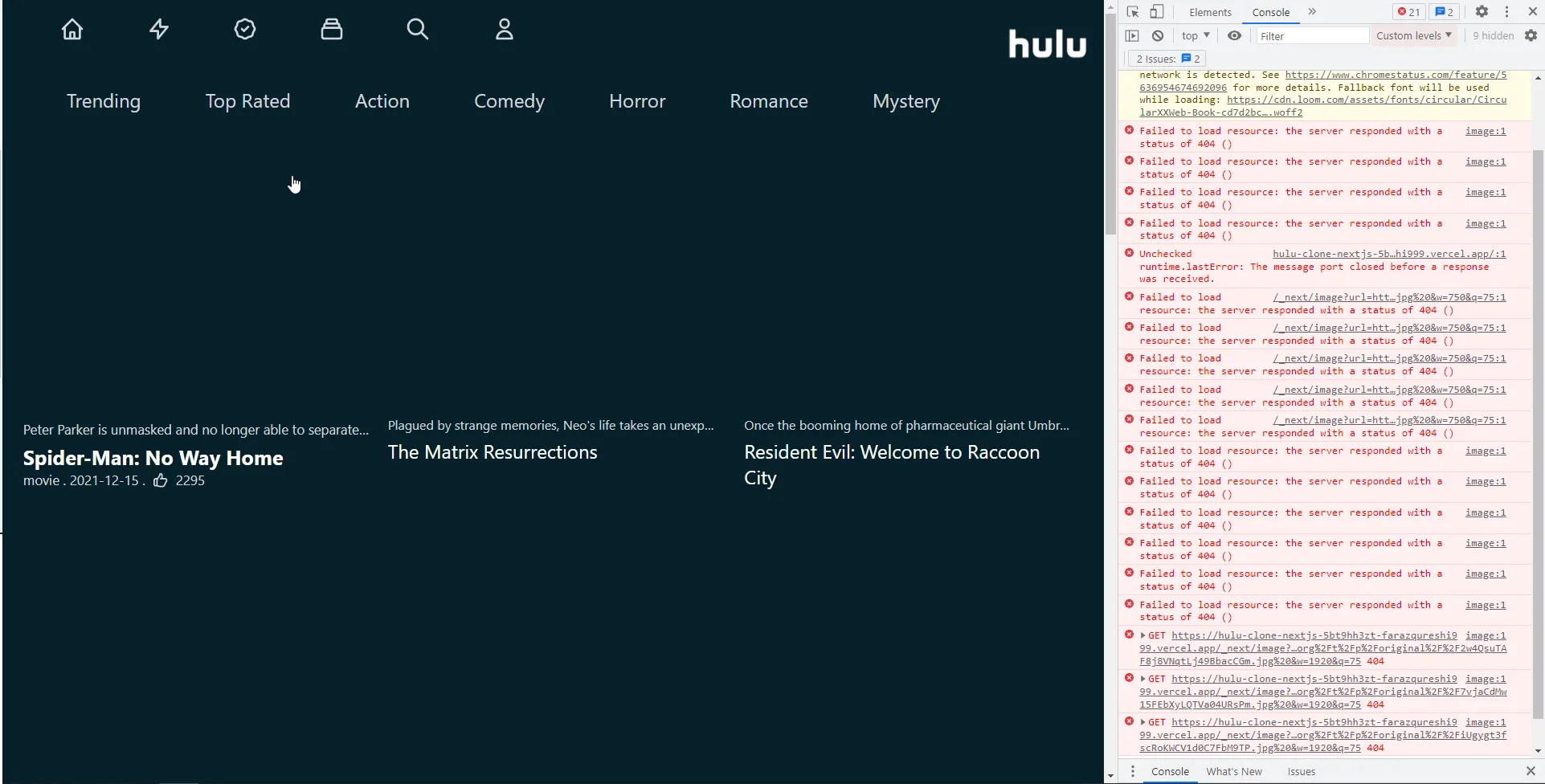Select the Horror category
This screenshot has width=1545, height=784.
coord(637,101)
